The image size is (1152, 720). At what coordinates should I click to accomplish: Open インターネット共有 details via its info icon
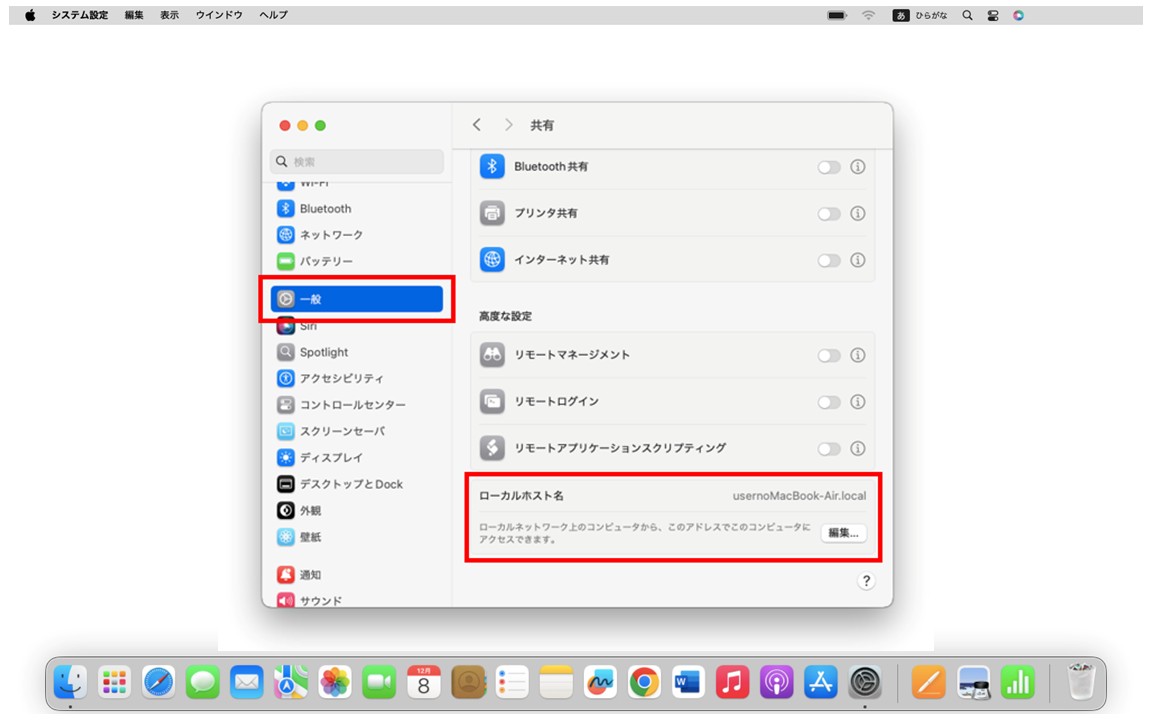[x=857, y=260]
